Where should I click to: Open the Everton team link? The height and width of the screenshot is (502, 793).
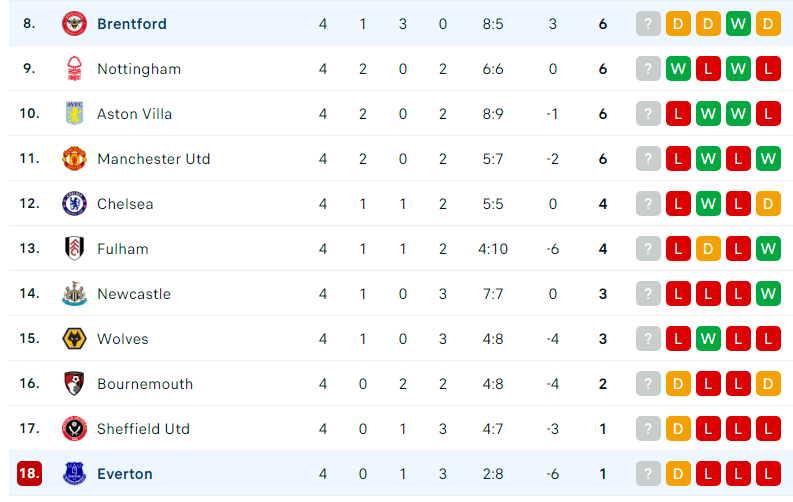click(125, 474)
